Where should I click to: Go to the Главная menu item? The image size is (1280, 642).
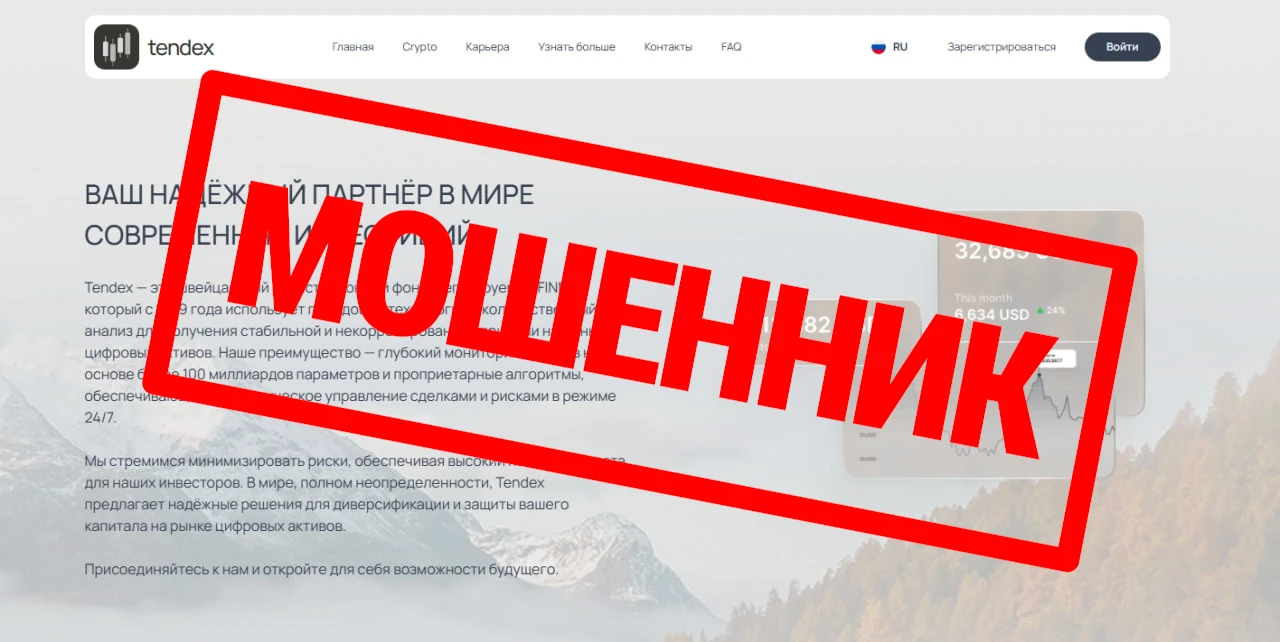[x=353, y=47]
